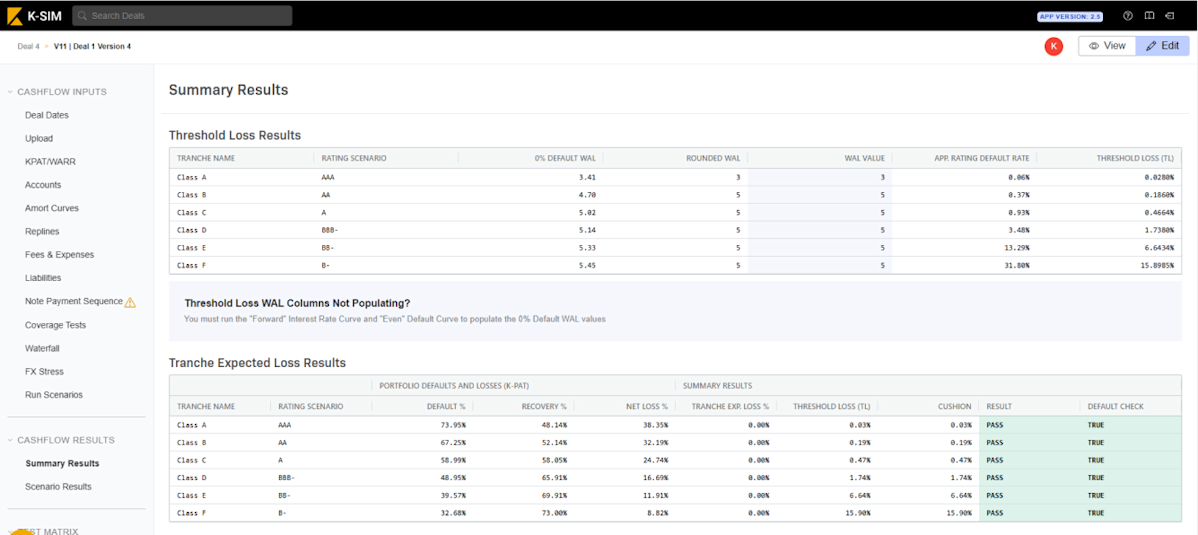The width and height of the screenshot is (1198, 535).
Task: Open KPAT/WARR section
Action: point(50,162)
